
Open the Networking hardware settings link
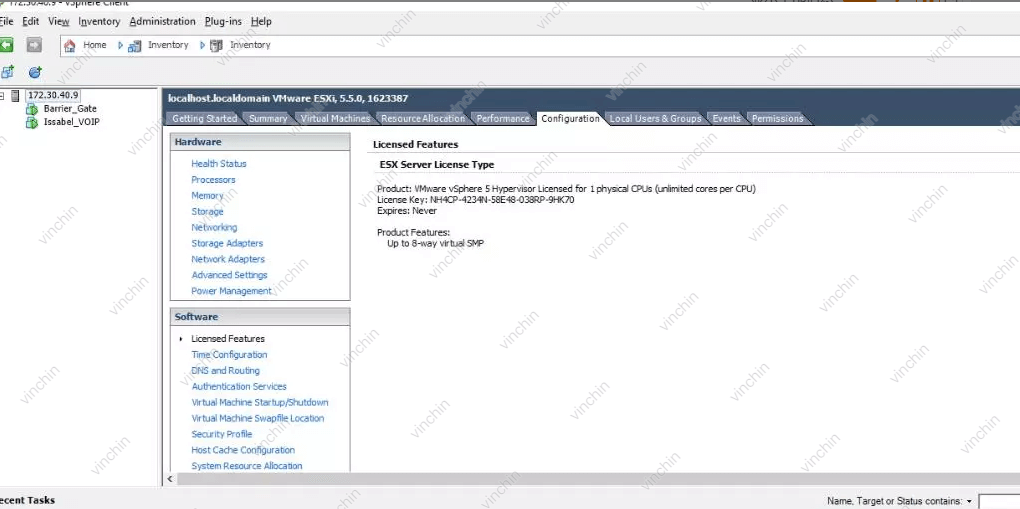(x=214, y=228)
